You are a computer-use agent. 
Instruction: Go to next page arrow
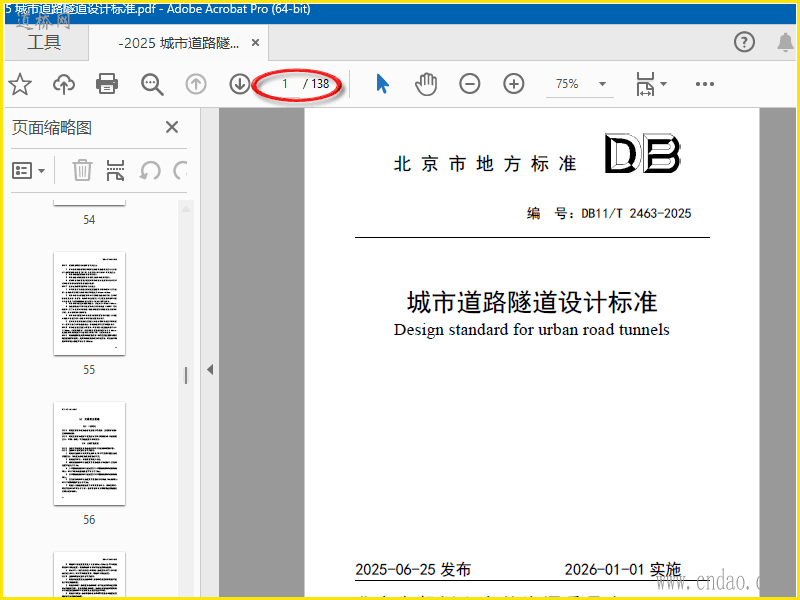[x=240, y=84]
